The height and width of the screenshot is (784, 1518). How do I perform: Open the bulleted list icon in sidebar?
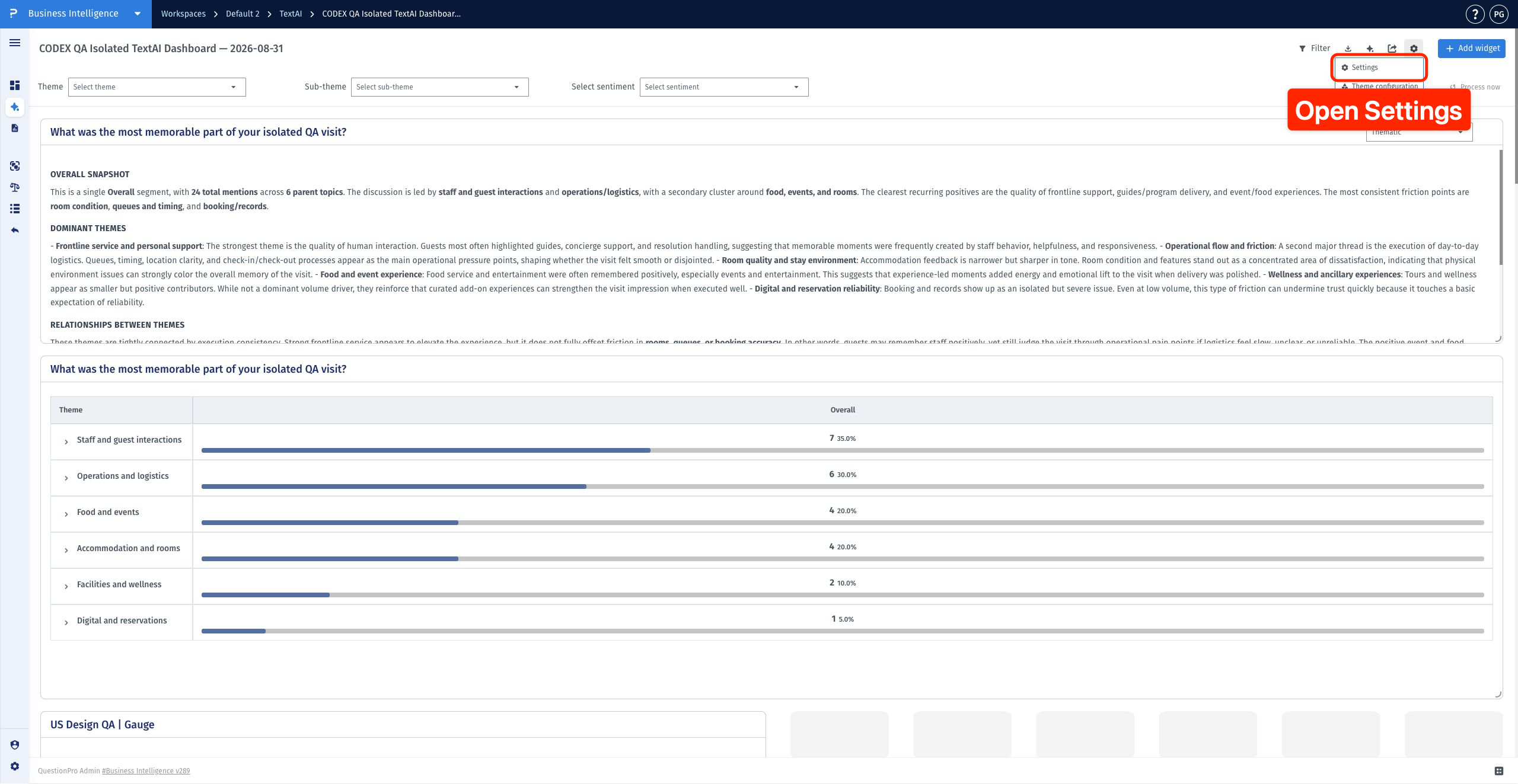[x=15, y=209]
